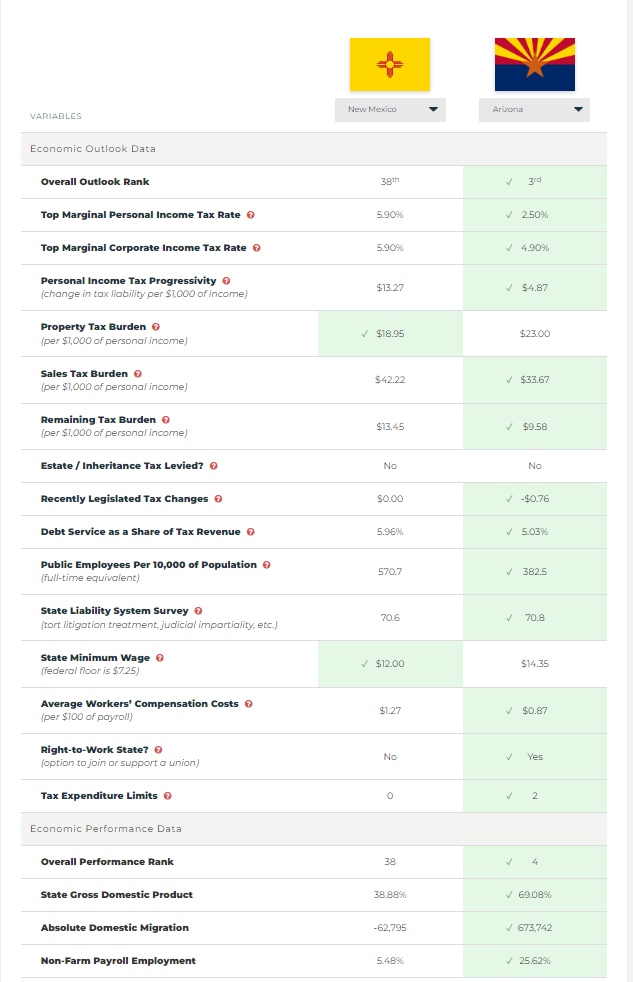Open info icon for Personal Income Tax Progressivity
Image resolution: width=633 pixels, height=982 pixels.
click(226, 281)
